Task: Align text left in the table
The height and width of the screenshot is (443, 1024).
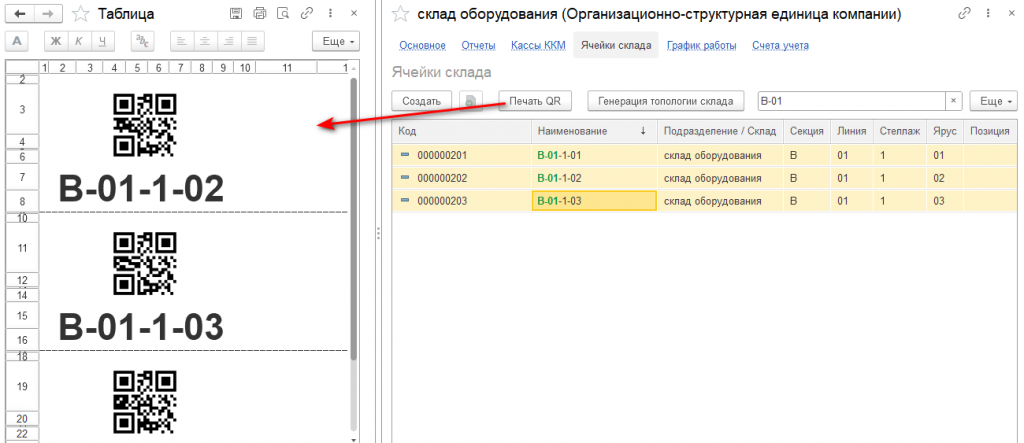Action: click(x=182, y=41)
